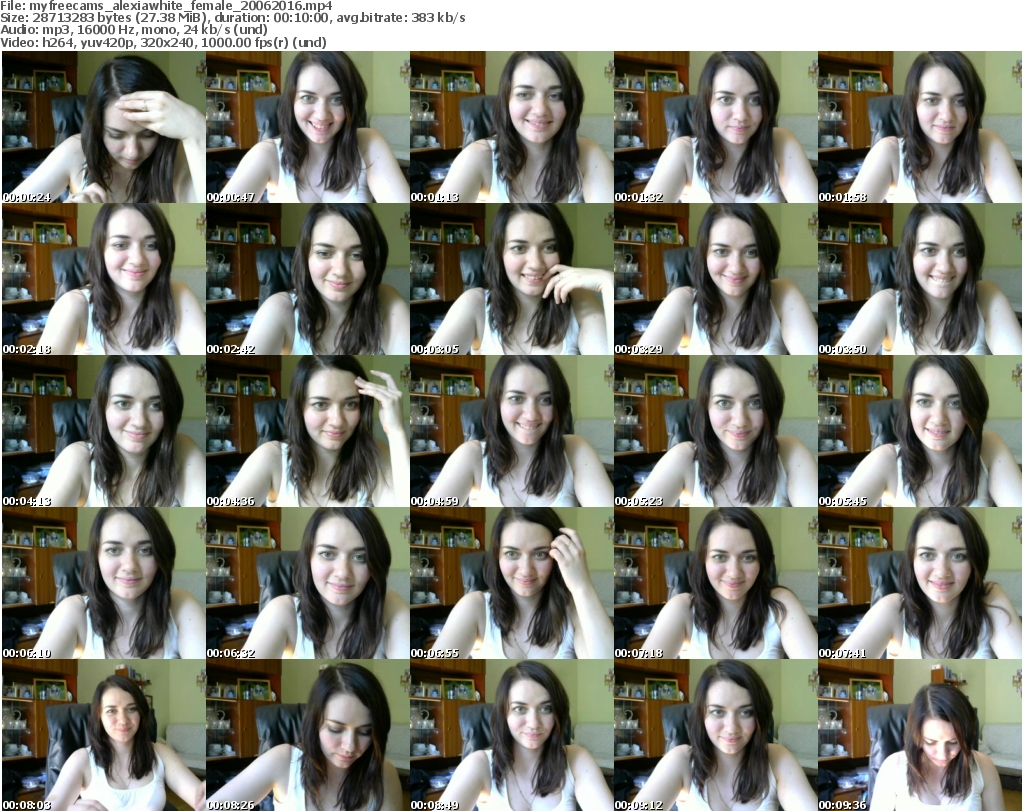The width and height of the screenshot is (1024, 811).
Task: Select the frame stamped 00:02:18
Action: point(104,279)
